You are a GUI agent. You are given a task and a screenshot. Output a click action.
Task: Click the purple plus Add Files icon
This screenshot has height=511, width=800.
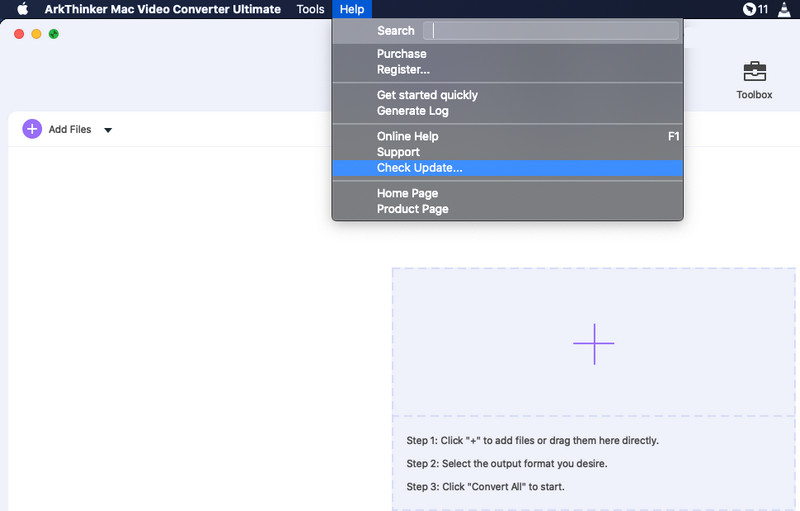pyautogui.click(x=32, y=130)
